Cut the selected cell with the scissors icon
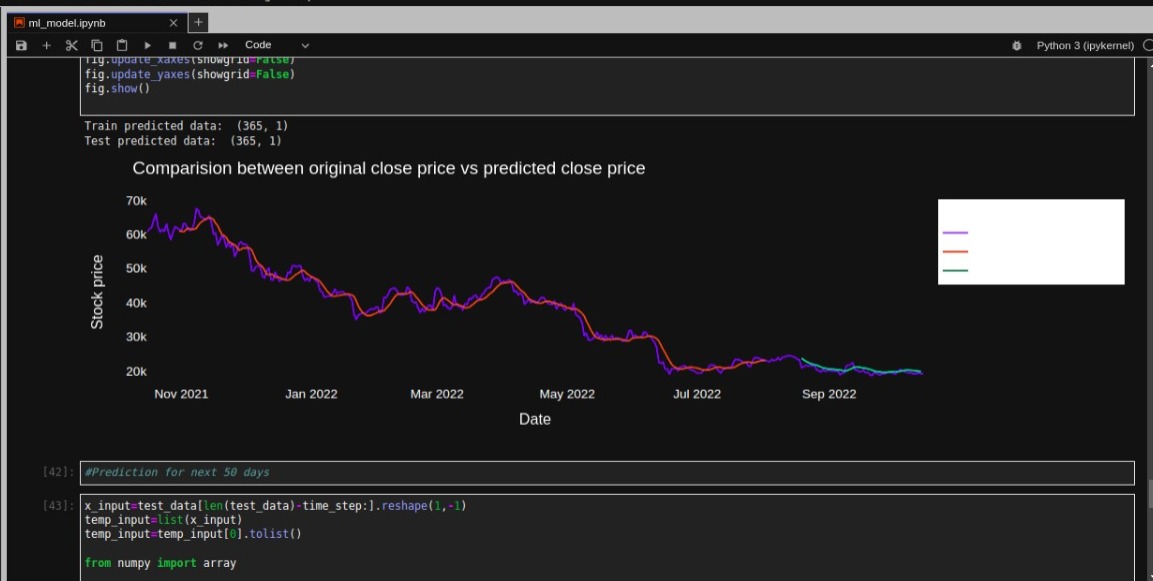The width and height of the screenshot is (1153, 581). coord(71,46)
